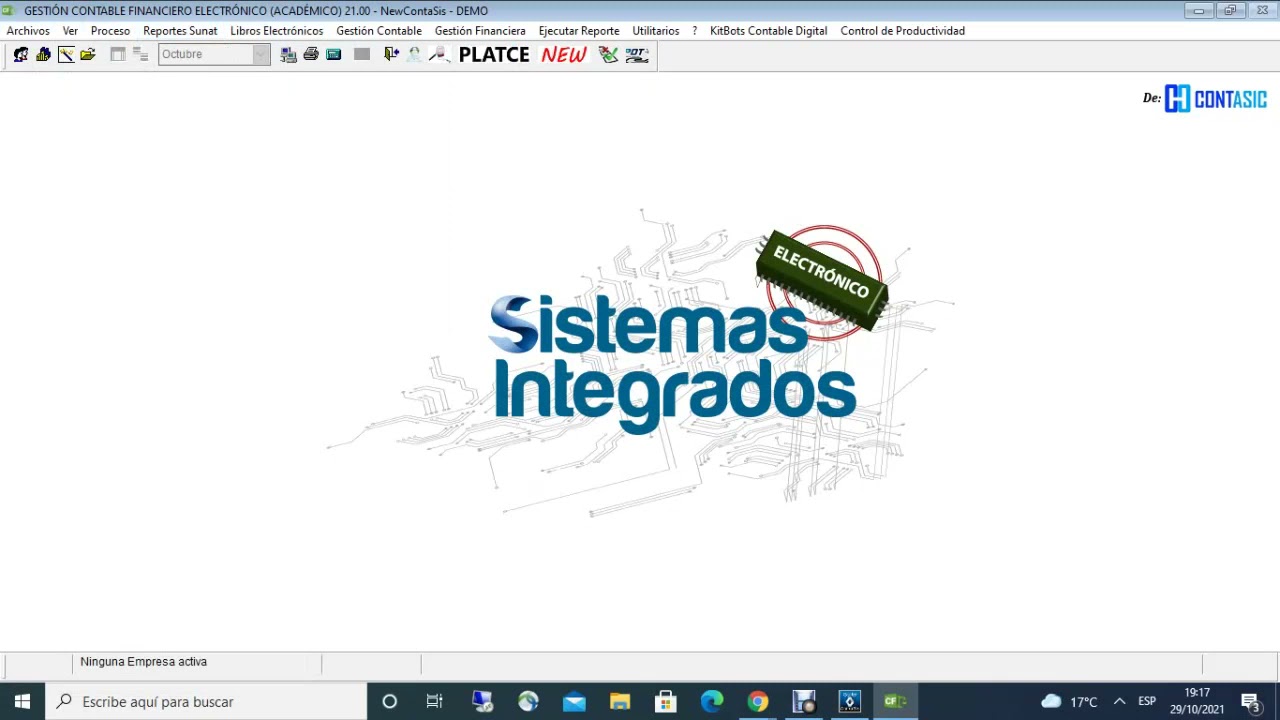The height and width of the screenshot is (720, 1280).
Task: Click the Contasic logo
Action: coord(1216,98)
